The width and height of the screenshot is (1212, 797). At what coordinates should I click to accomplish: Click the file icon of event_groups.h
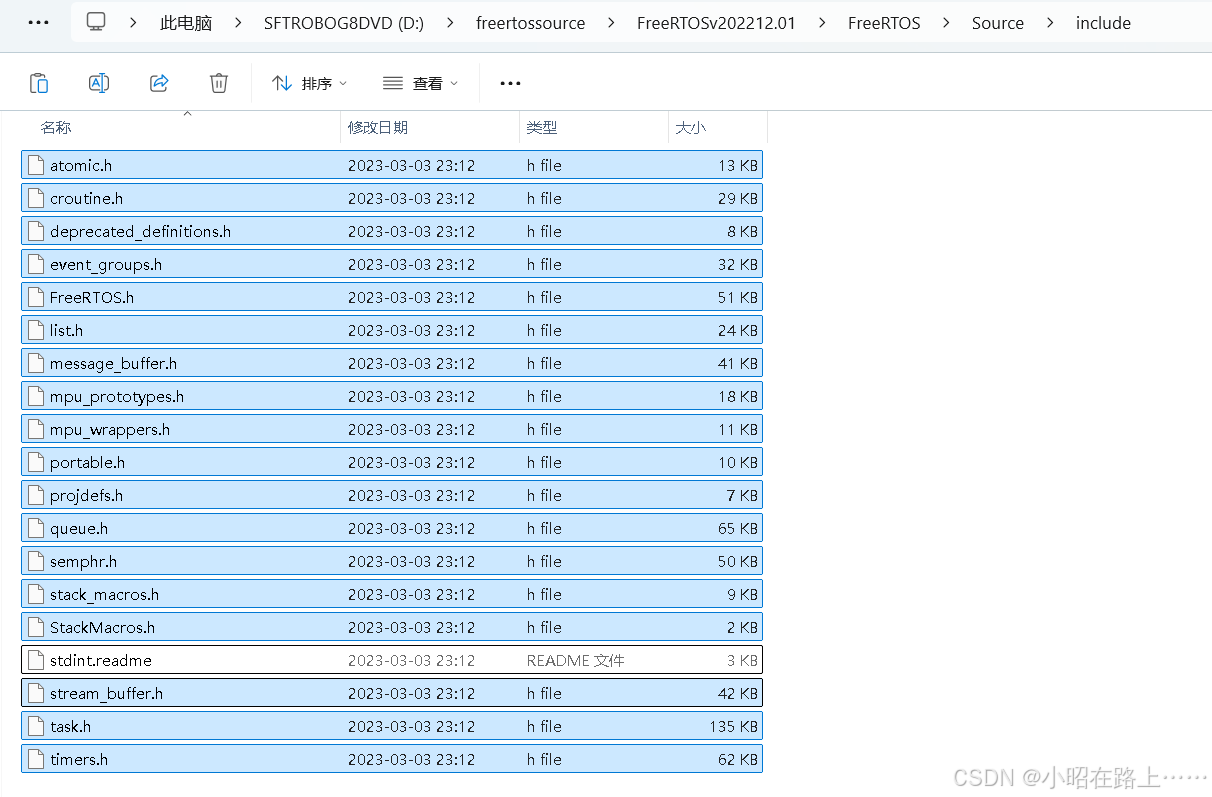coord(36,264)
